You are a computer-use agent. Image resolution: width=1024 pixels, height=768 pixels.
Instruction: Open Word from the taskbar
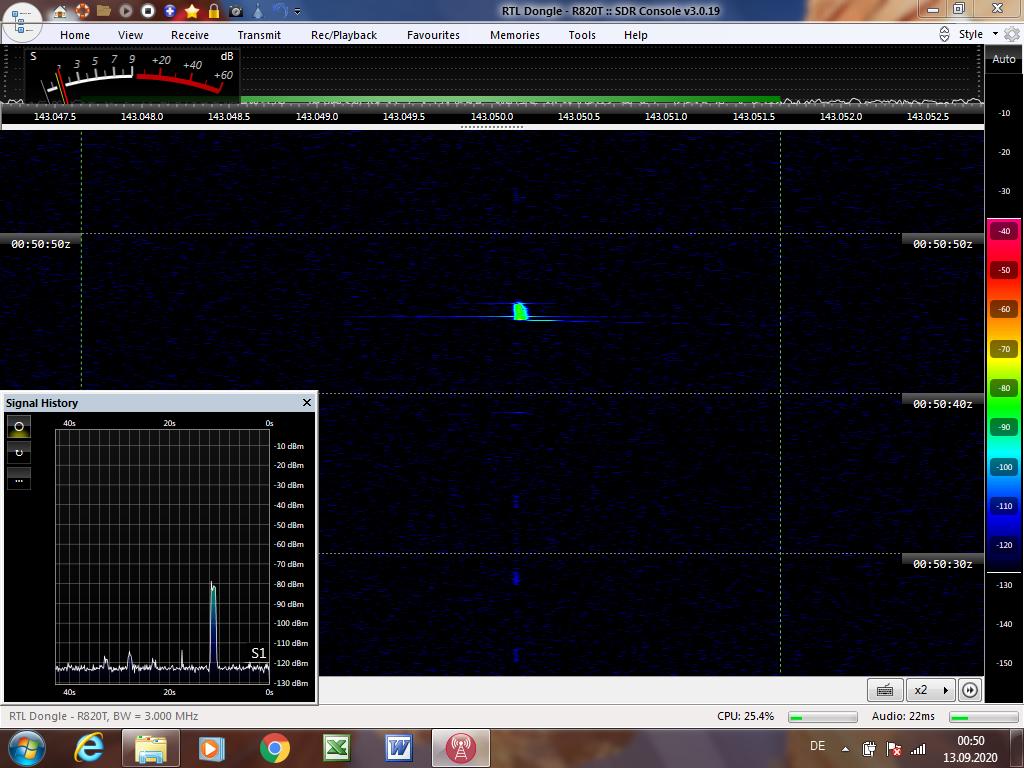(398, 748)
